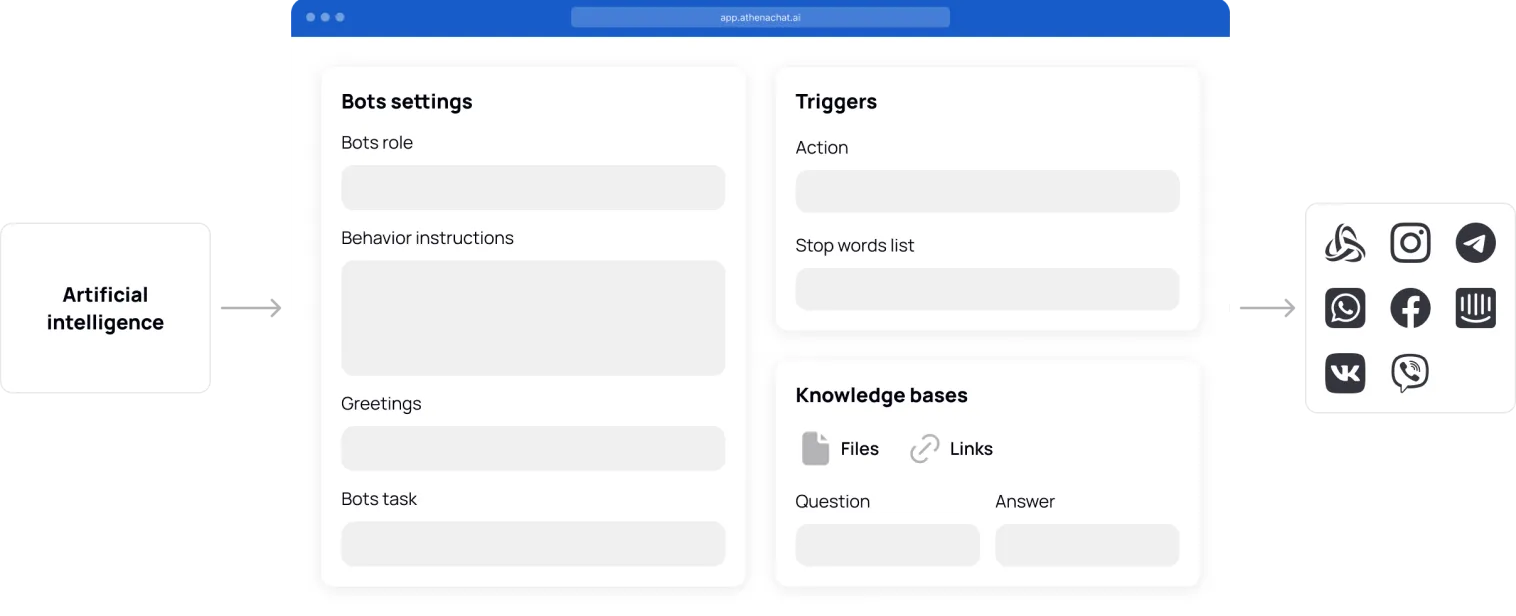Screen dimensions: 1516x616
Task: Click the Bots role input field
Action: [533, 188]
